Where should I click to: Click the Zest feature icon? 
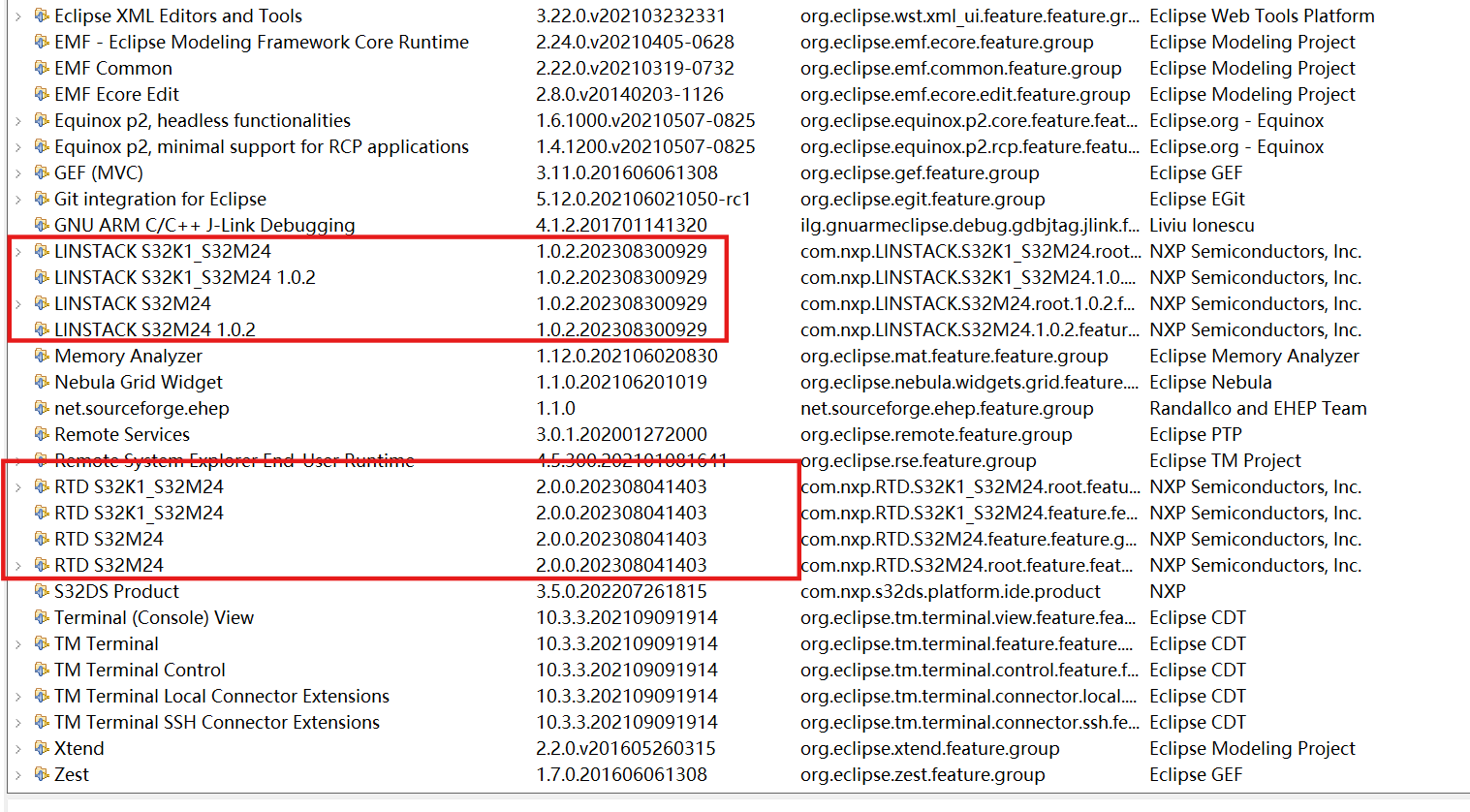[41, 774]
